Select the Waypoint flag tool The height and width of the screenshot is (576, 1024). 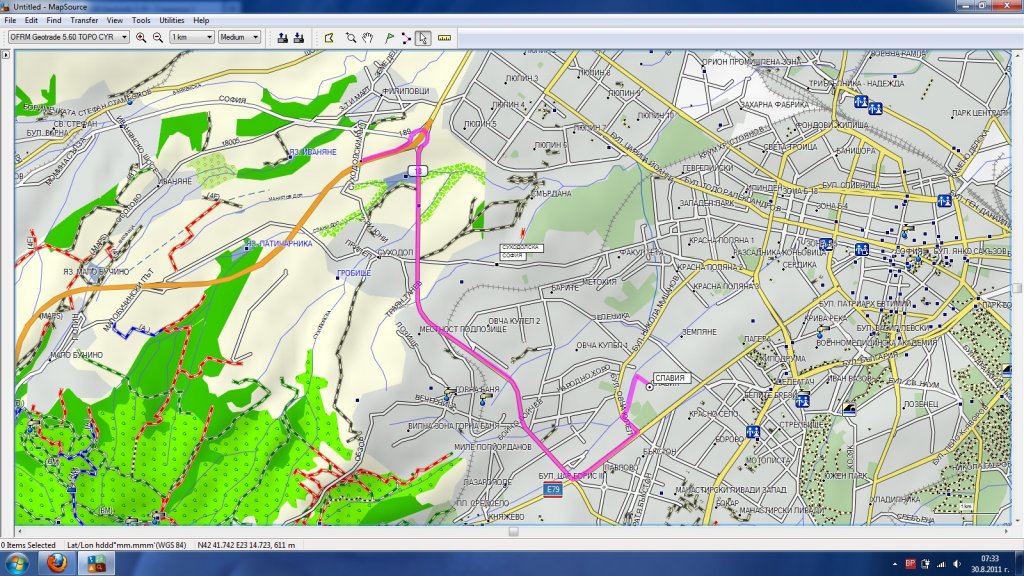tap(389, 38)
